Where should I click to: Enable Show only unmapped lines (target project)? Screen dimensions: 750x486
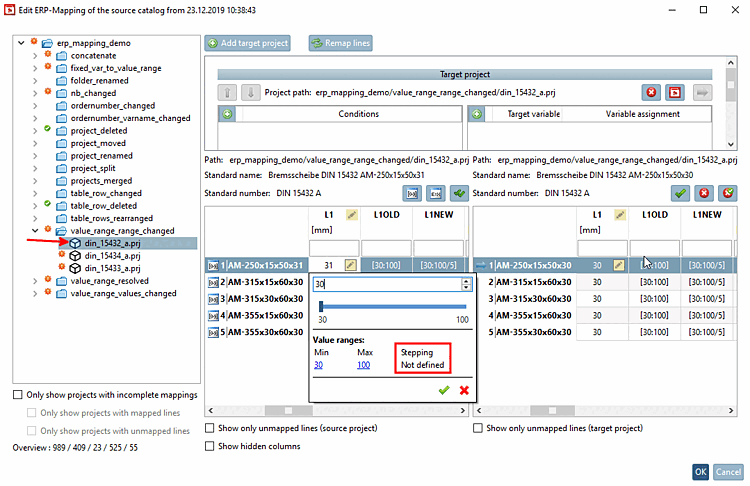(x=478, y=428)
